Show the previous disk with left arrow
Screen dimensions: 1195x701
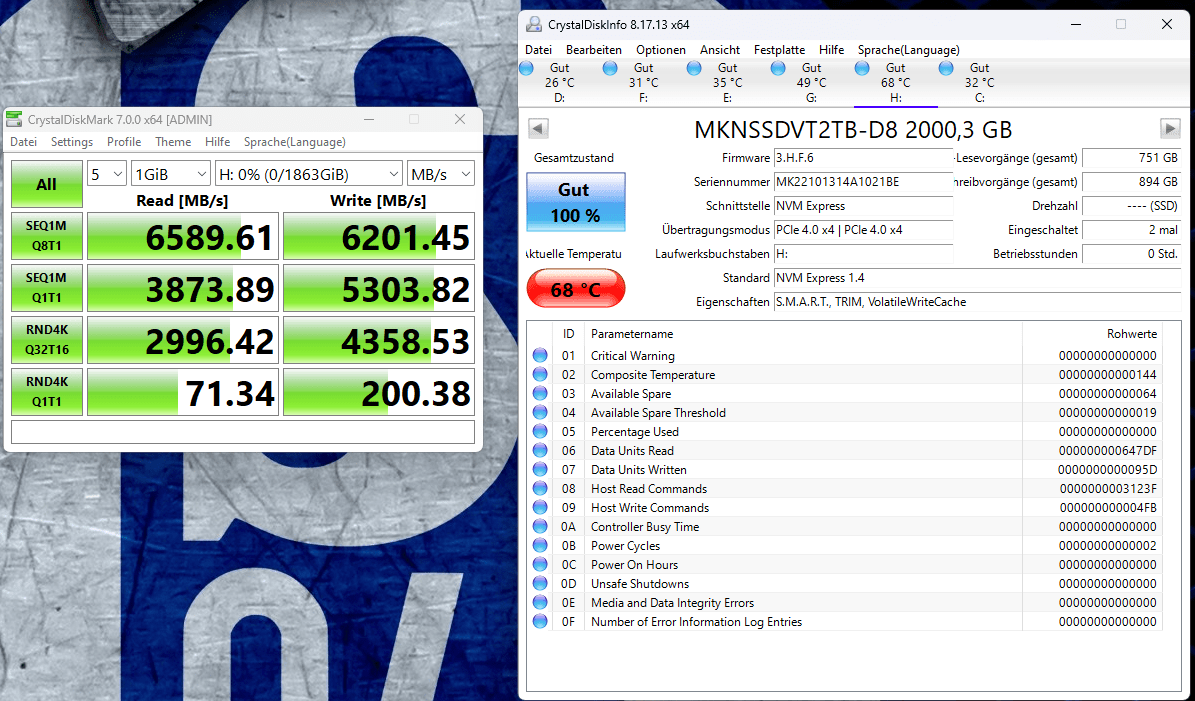pyautogui.click(x=538, y=129)
